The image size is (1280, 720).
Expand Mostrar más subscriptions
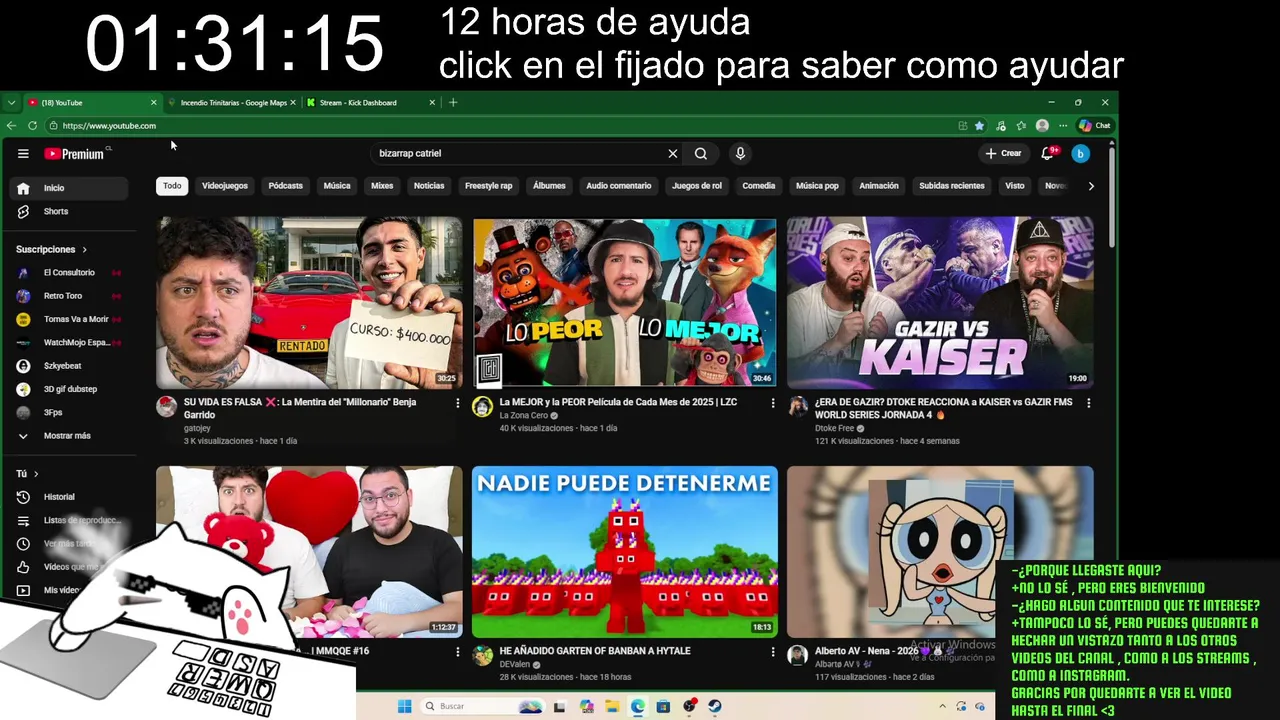pos(68,436)
